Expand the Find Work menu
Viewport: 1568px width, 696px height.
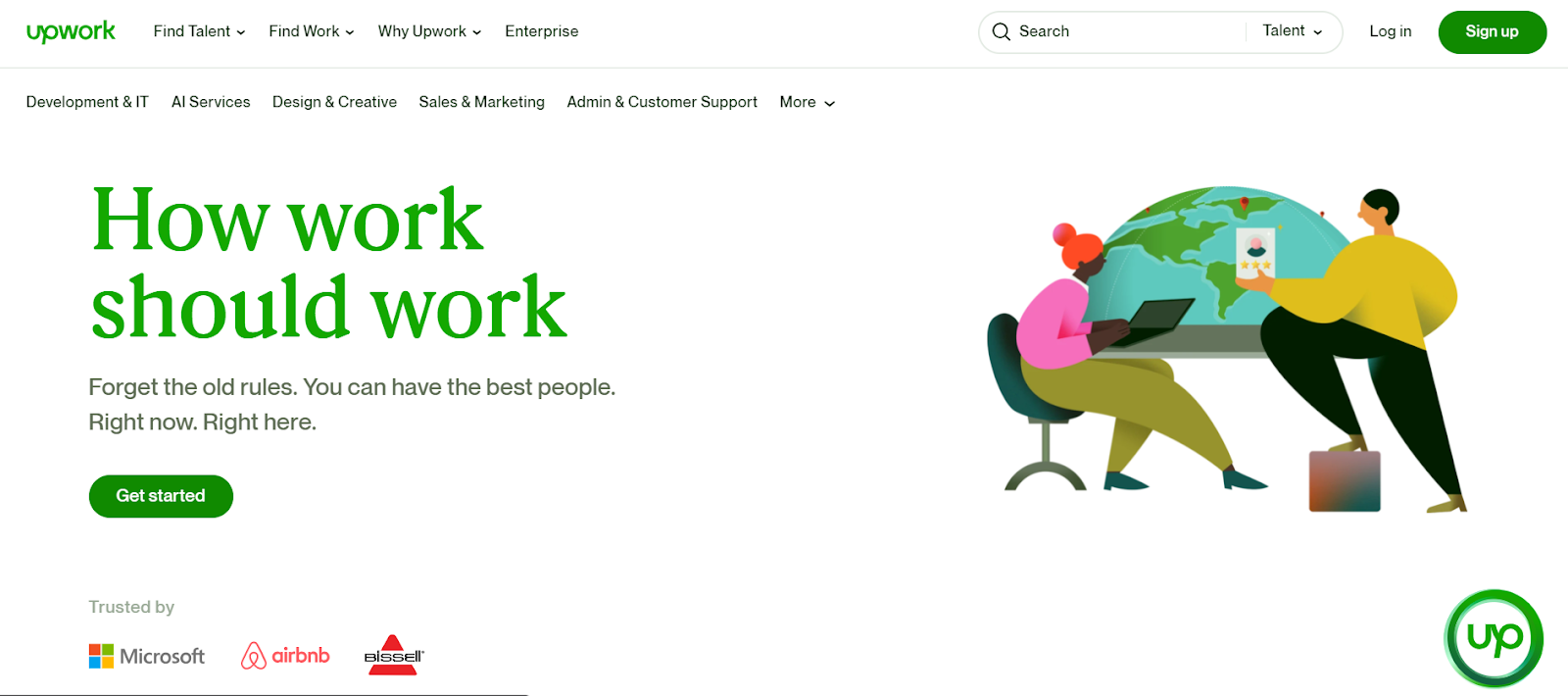[x=312, y=31]
